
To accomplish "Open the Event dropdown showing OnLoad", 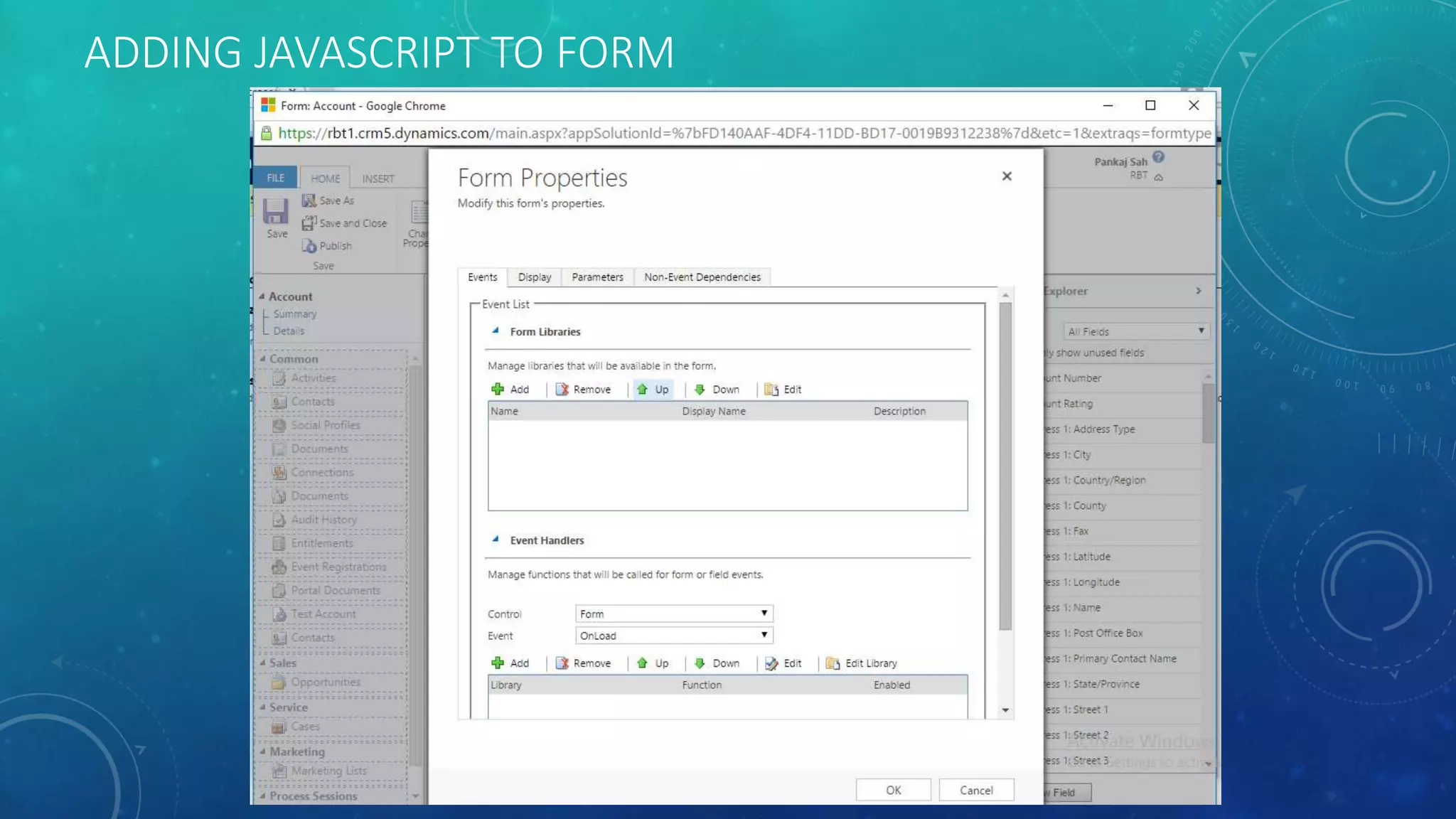I will click(673, 636).
